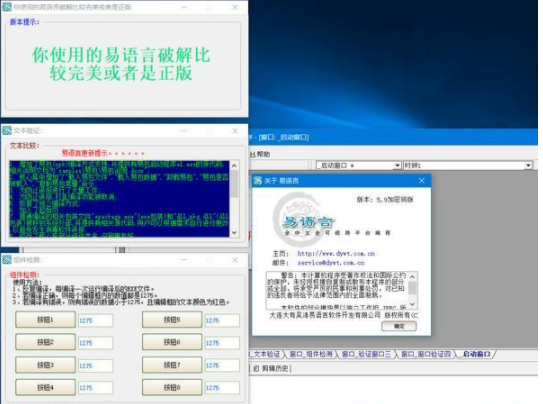Click the green 你使用的易语言破解比较完美或者是正版 message
Image resolution: width=543 pixels, height=404 pixels.
pyautogui.click(x=121, y=64)
